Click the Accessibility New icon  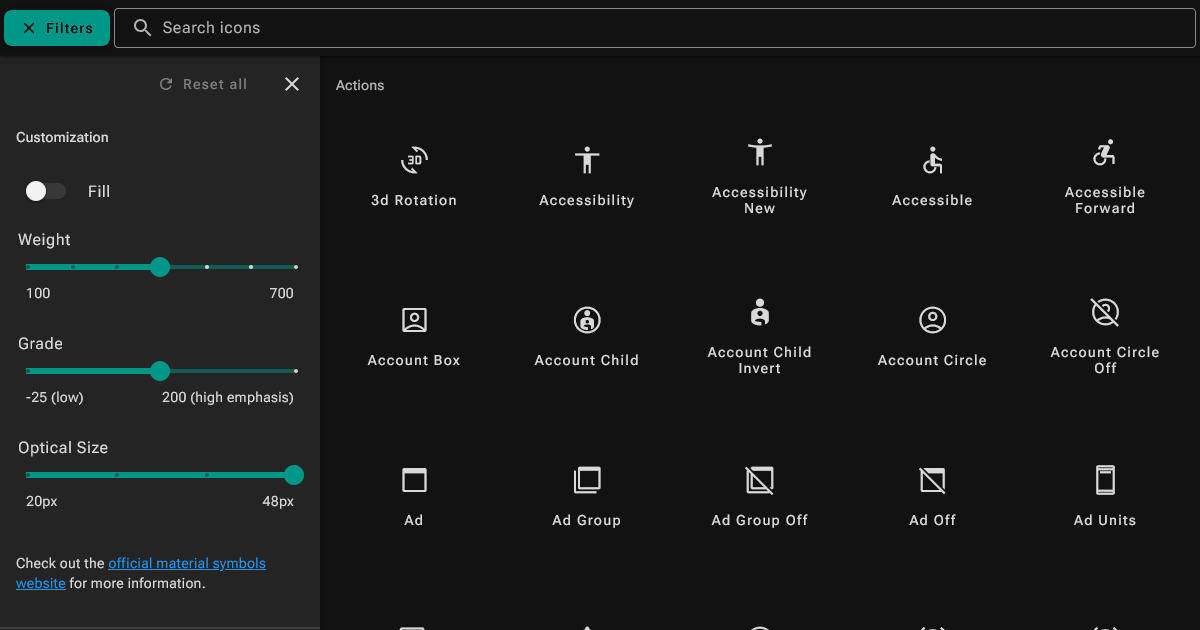point(759,152)
